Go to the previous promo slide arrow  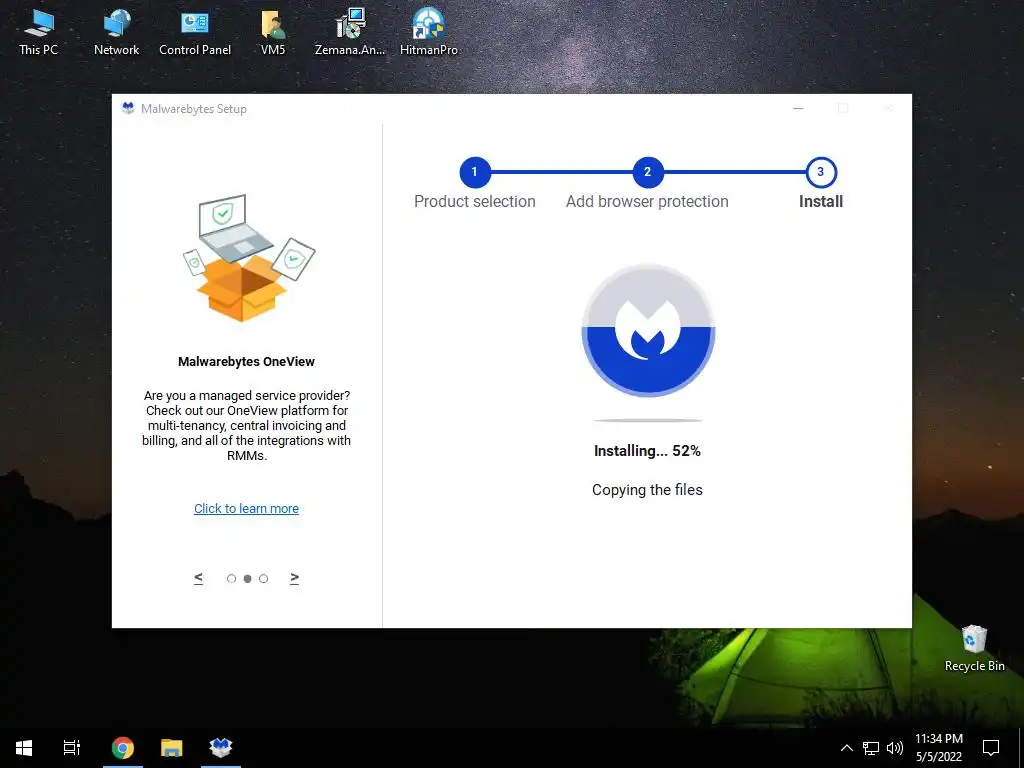point(199,578)
